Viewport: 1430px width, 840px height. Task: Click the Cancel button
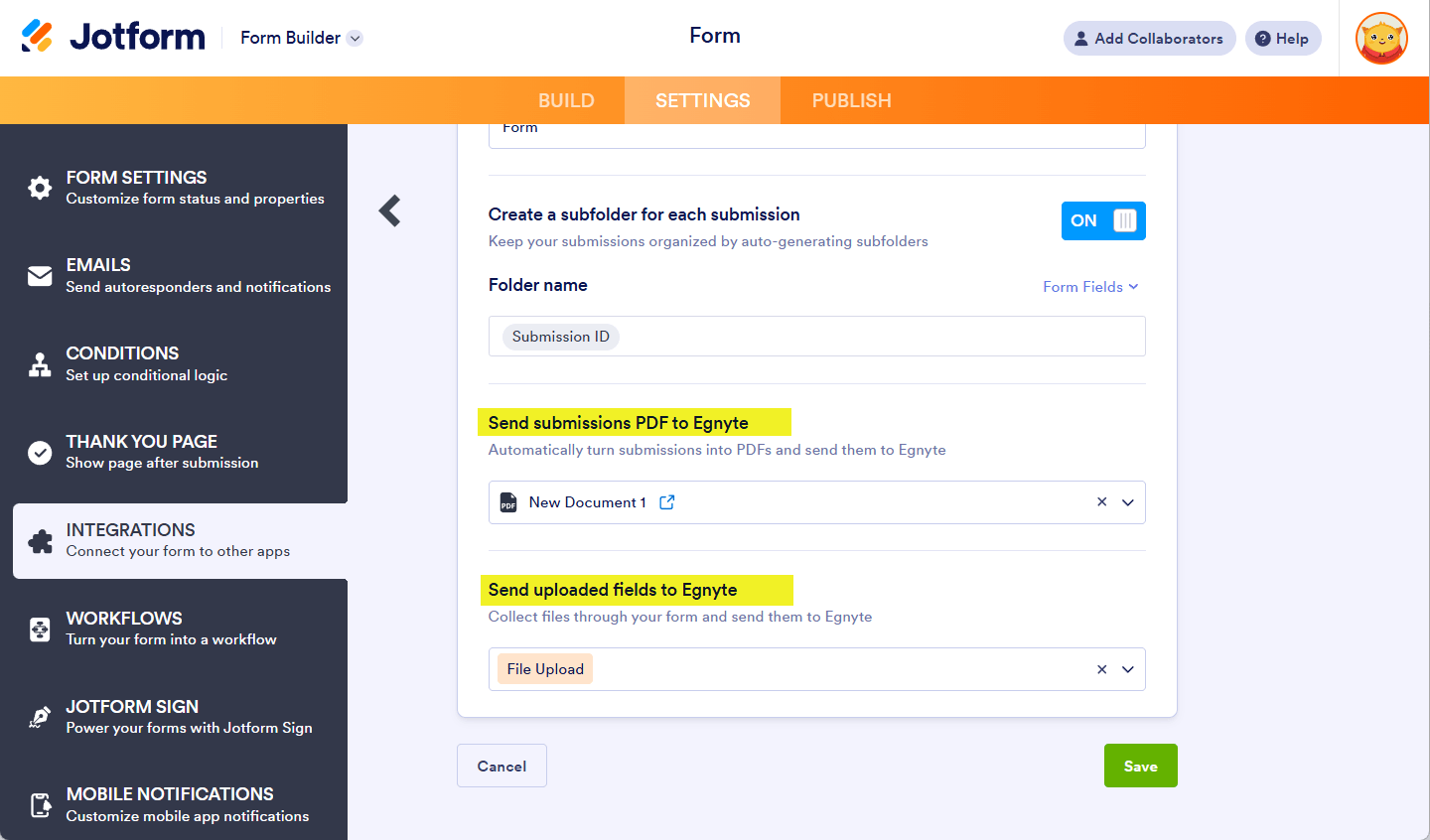[x=501, y=766]
